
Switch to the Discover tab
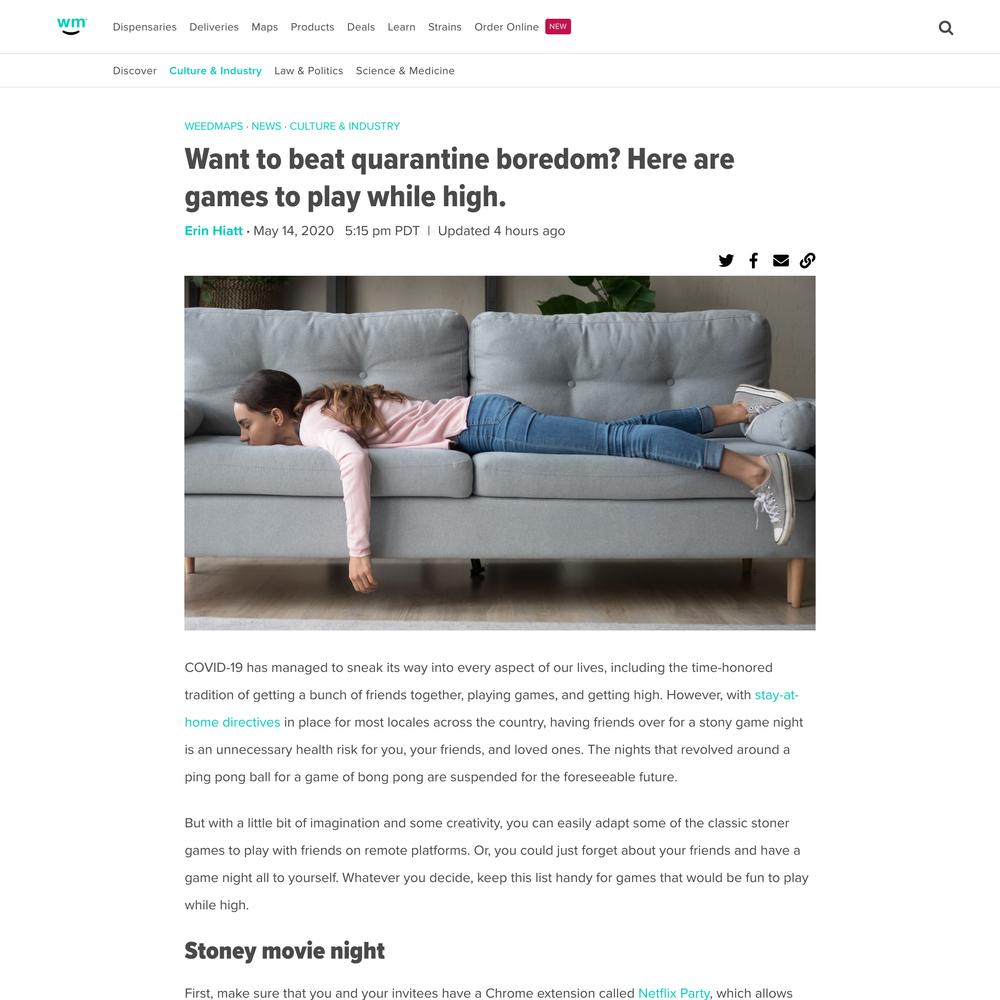point(135,71)
